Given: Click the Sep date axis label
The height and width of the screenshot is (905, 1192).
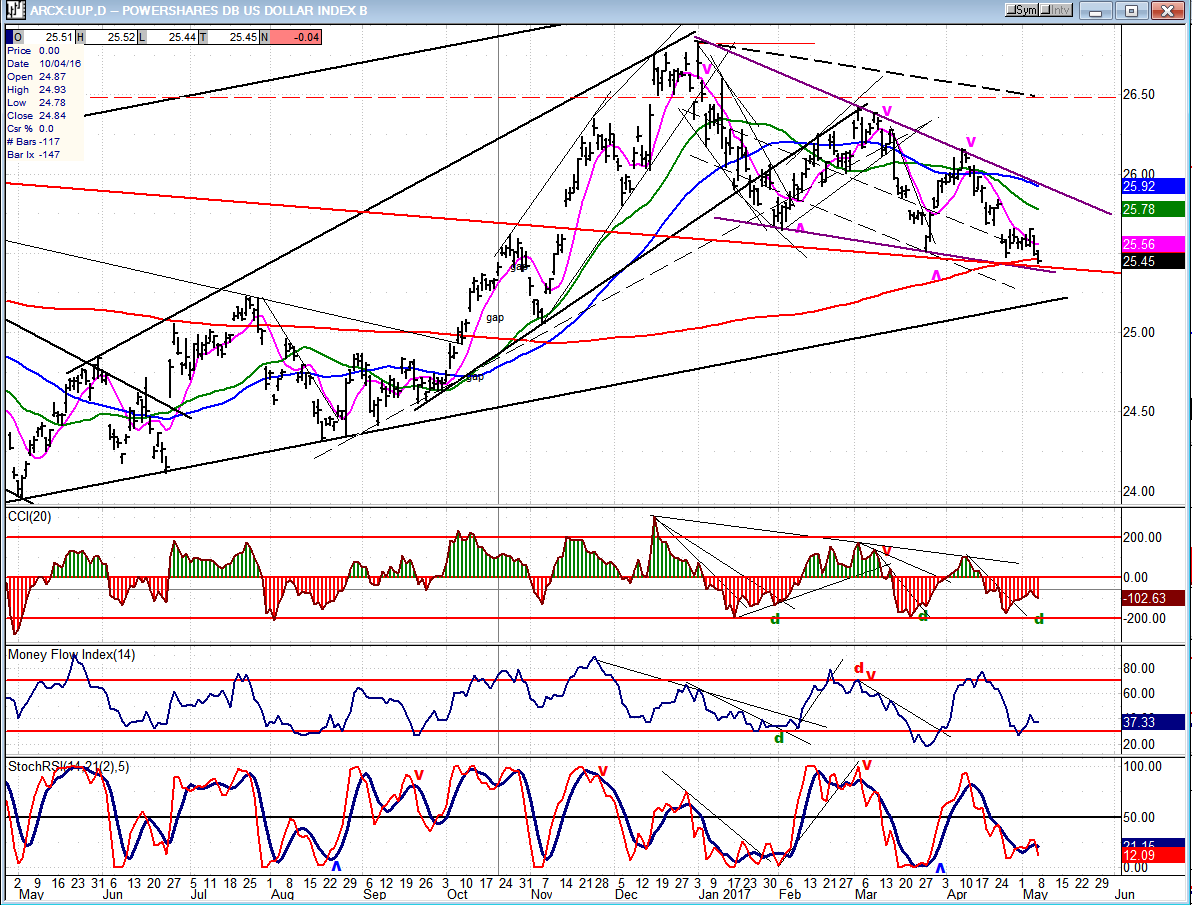Looking at the screenshot, I should 375,894.
